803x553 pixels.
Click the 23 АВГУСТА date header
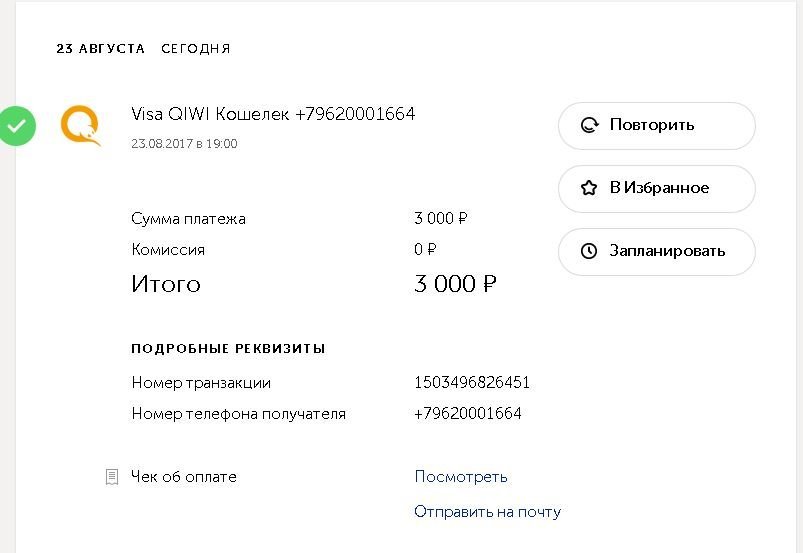(x=100, y=49)
